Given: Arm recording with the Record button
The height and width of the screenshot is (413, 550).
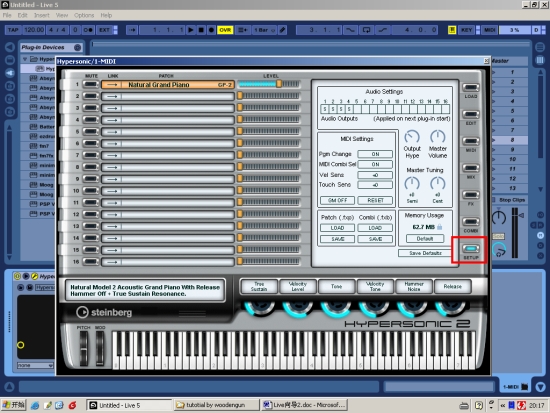Looking at the screenshot, I should click(x=211, y=30).
